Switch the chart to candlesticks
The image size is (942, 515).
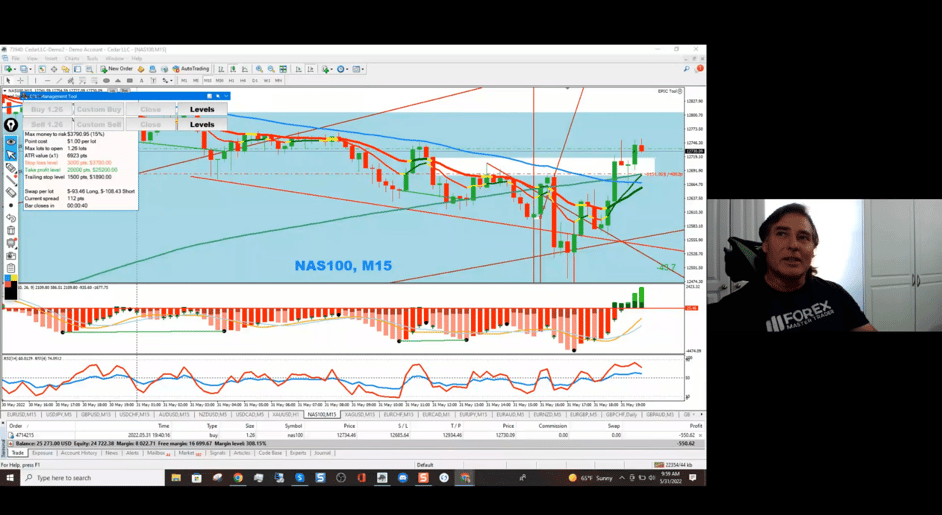tap(233, 69)
